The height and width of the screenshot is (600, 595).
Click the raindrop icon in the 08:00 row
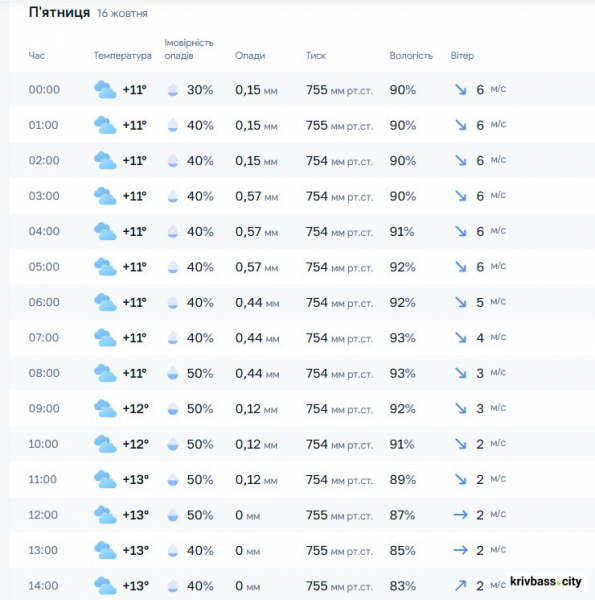(173, 373)
